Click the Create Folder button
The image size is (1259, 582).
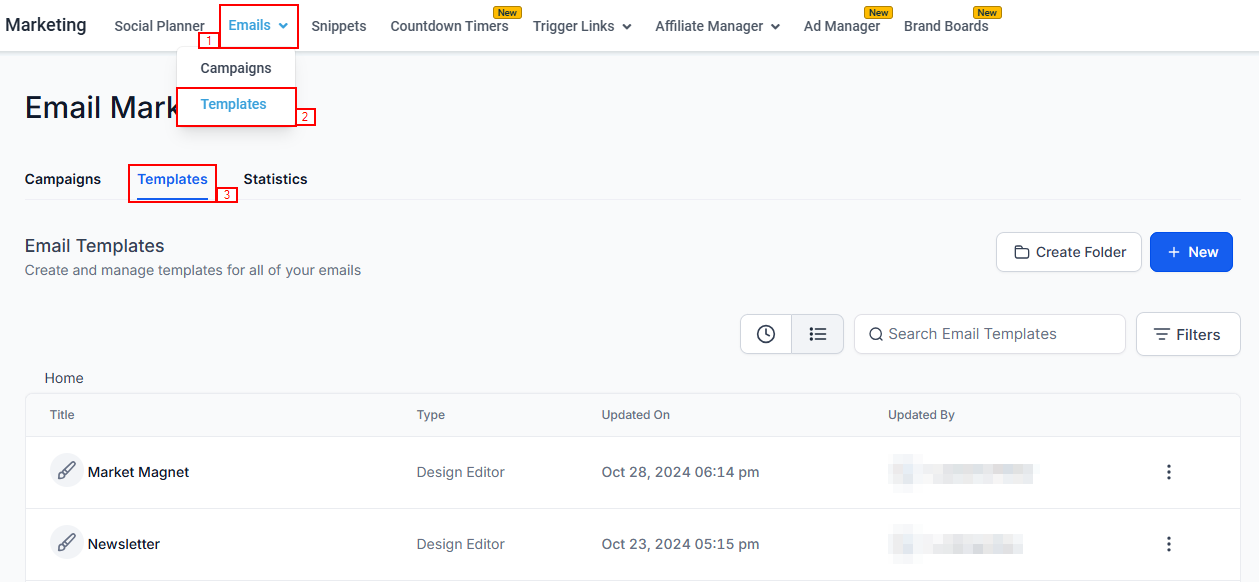pyautogui.click(x=1069, y=252)
